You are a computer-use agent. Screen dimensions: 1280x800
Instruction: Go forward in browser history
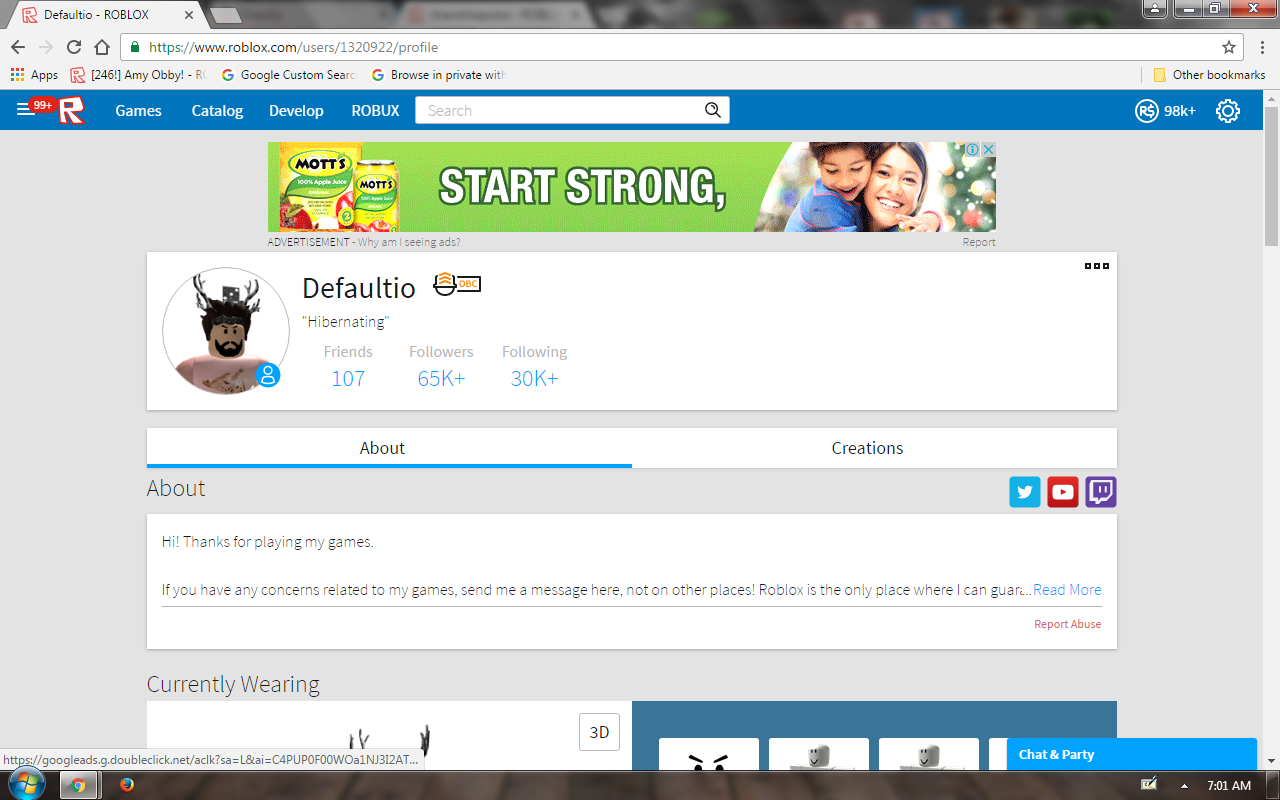(x=46, y=47)
